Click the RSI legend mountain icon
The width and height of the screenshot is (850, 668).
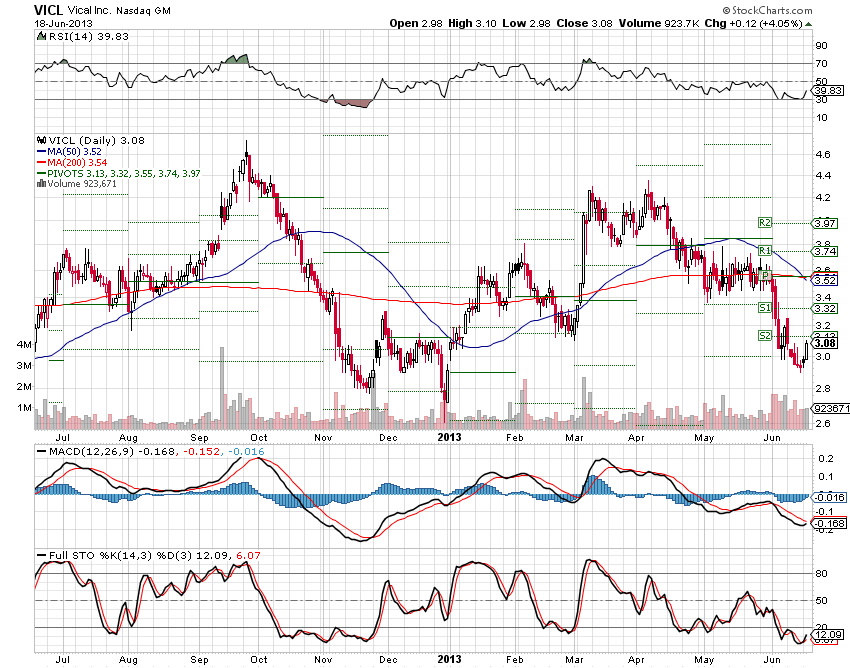[42, 36]
